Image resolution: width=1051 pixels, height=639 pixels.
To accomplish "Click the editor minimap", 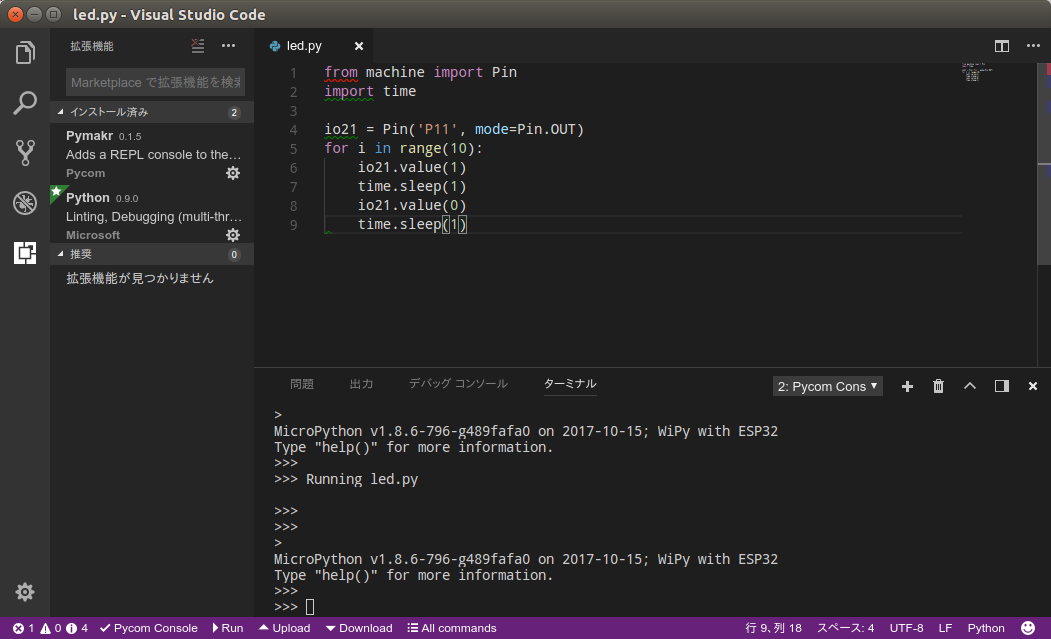I will [977, 72].
